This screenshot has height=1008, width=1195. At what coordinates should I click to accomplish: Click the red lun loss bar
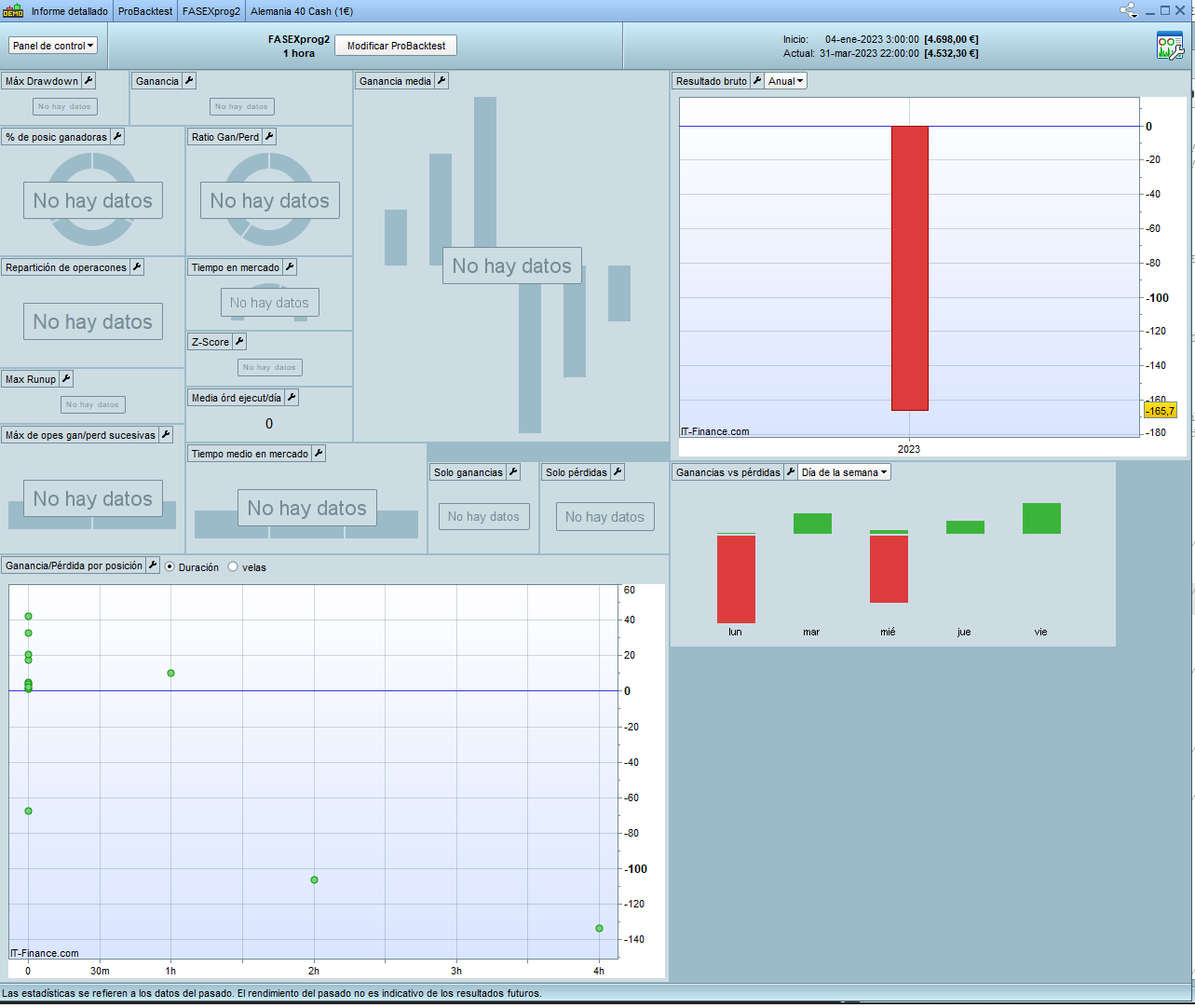[x=736, y=579]
